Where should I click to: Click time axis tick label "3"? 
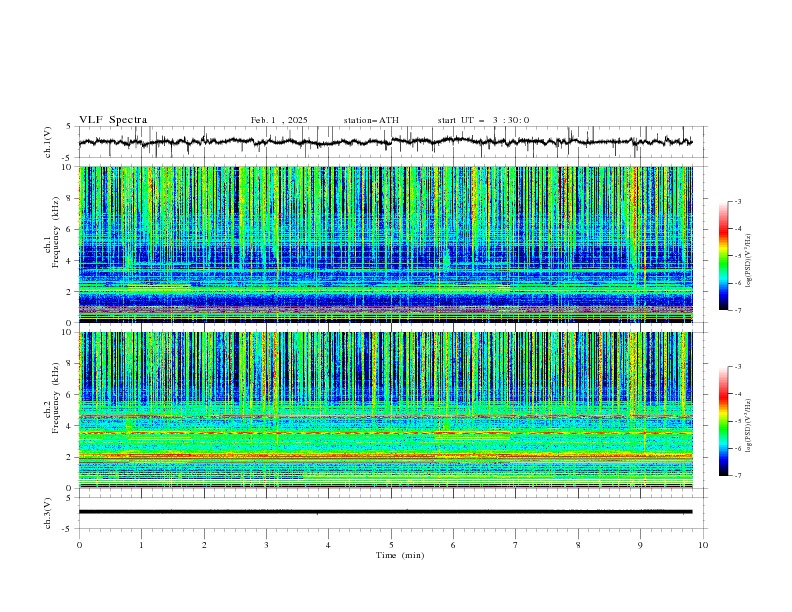[x=266, y=545]
